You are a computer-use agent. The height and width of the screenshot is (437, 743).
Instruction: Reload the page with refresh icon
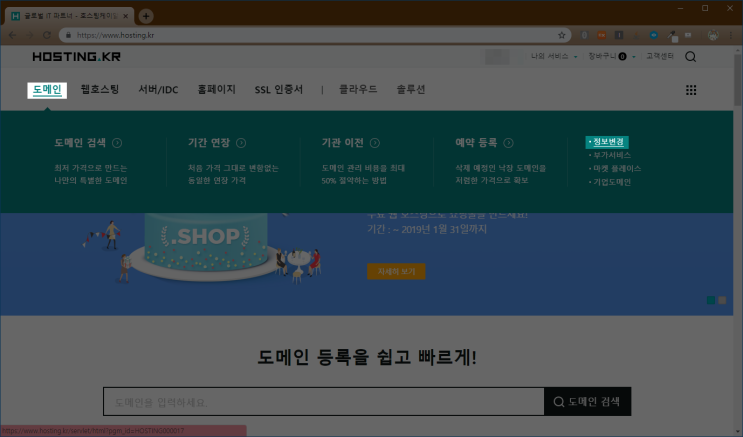pos(47,35)
